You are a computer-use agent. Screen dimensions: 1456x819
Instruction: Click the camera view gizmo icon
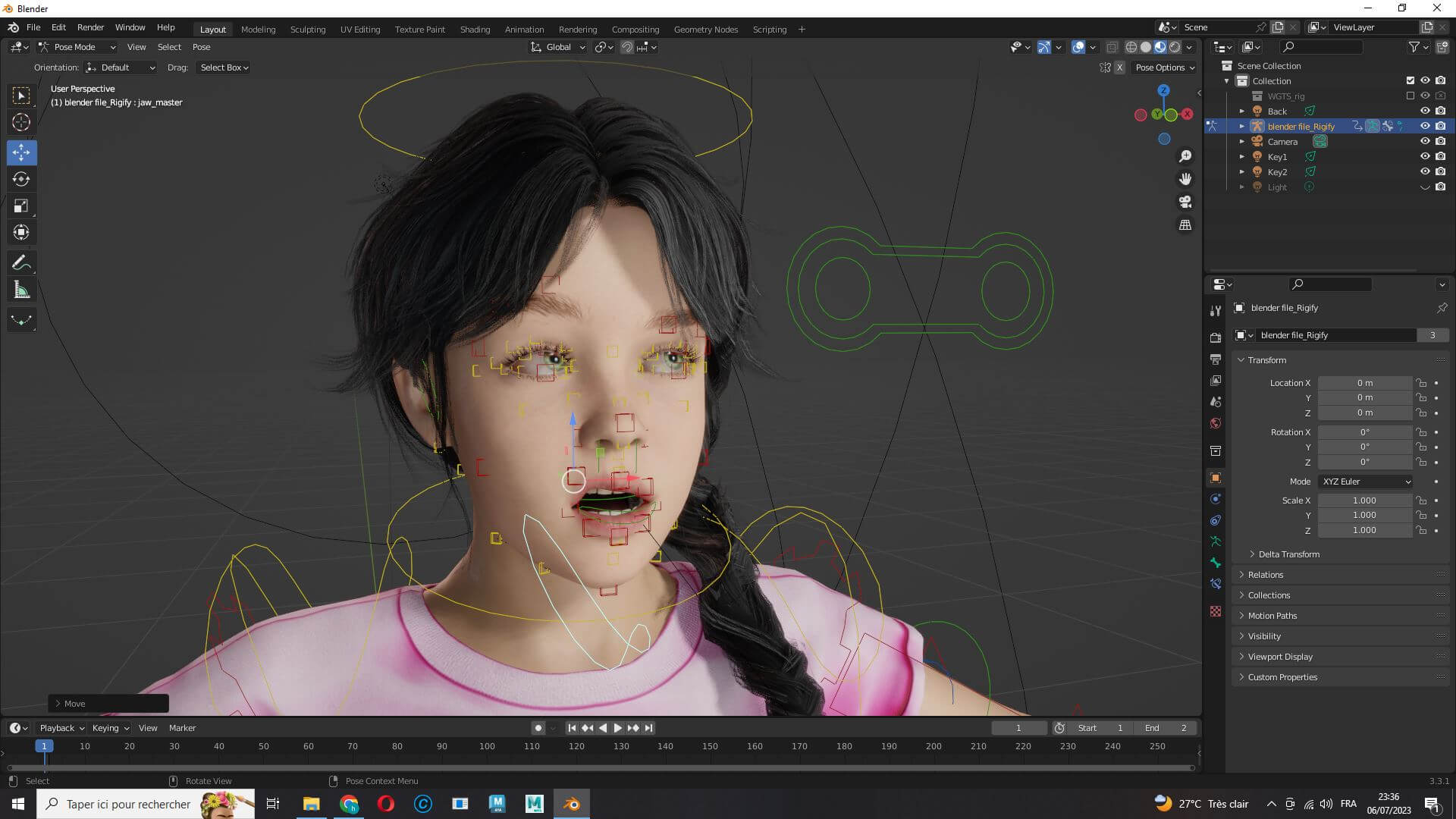[x=1185, y=202]
